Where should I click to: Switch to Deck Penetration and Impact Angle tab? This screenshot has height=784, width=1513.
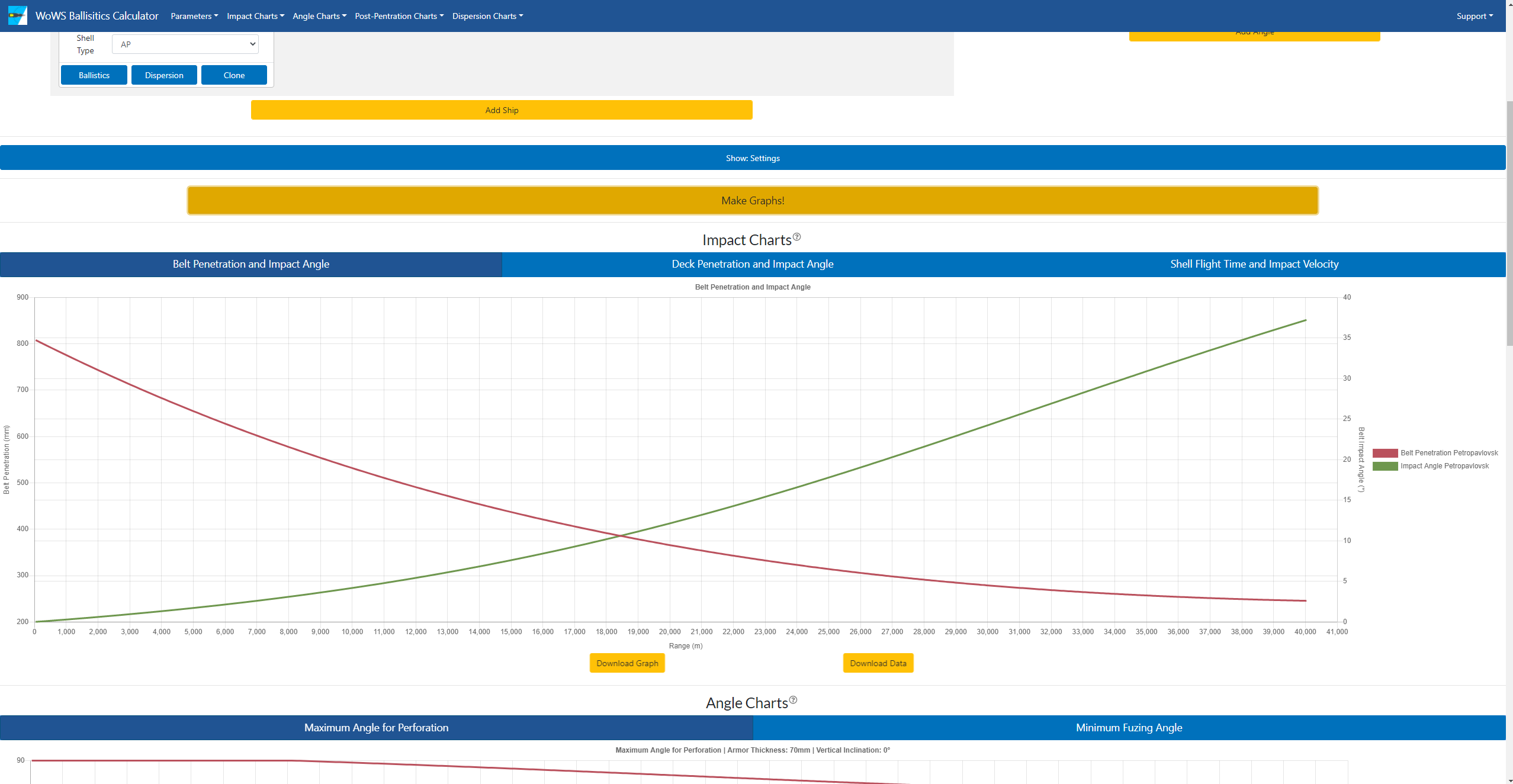(752, 264)
